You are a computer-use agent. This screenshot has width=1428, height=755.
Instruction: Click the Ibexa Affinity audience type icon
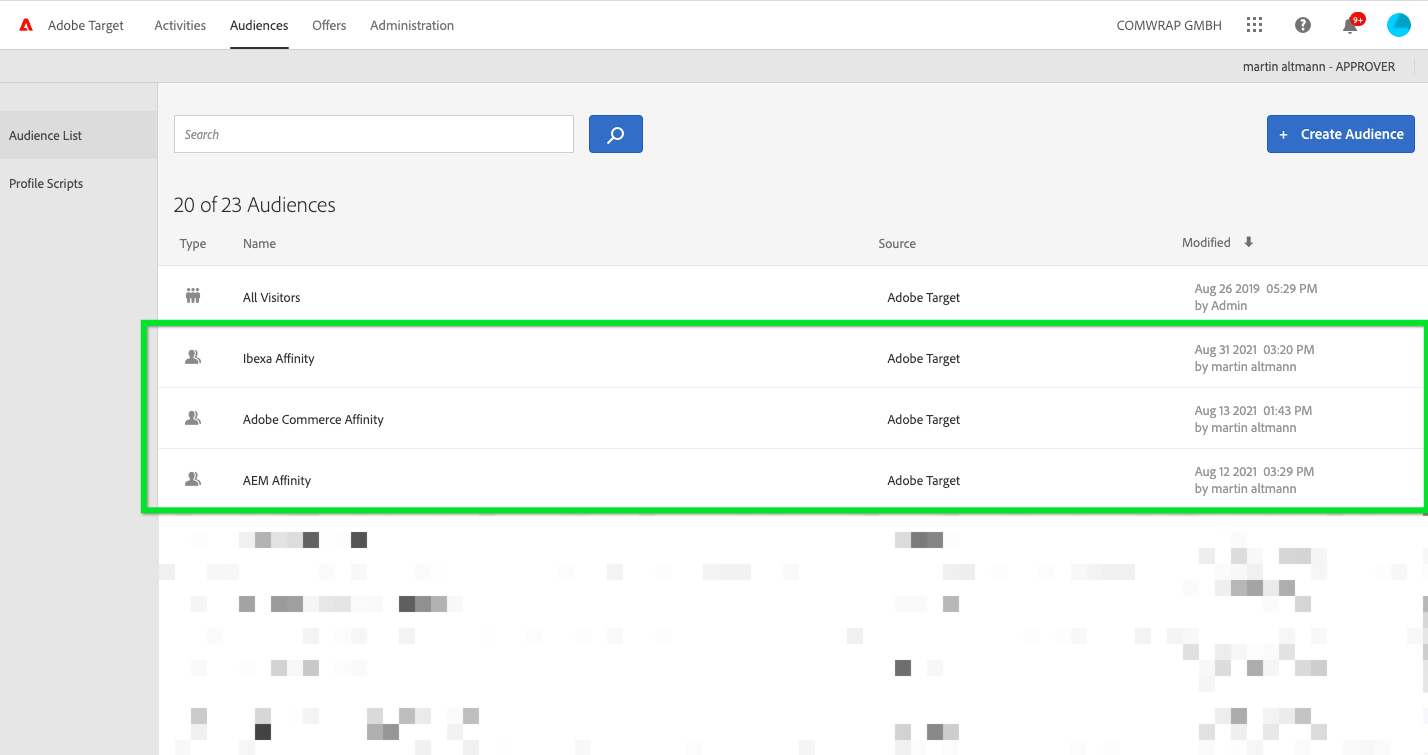[193, 357]
